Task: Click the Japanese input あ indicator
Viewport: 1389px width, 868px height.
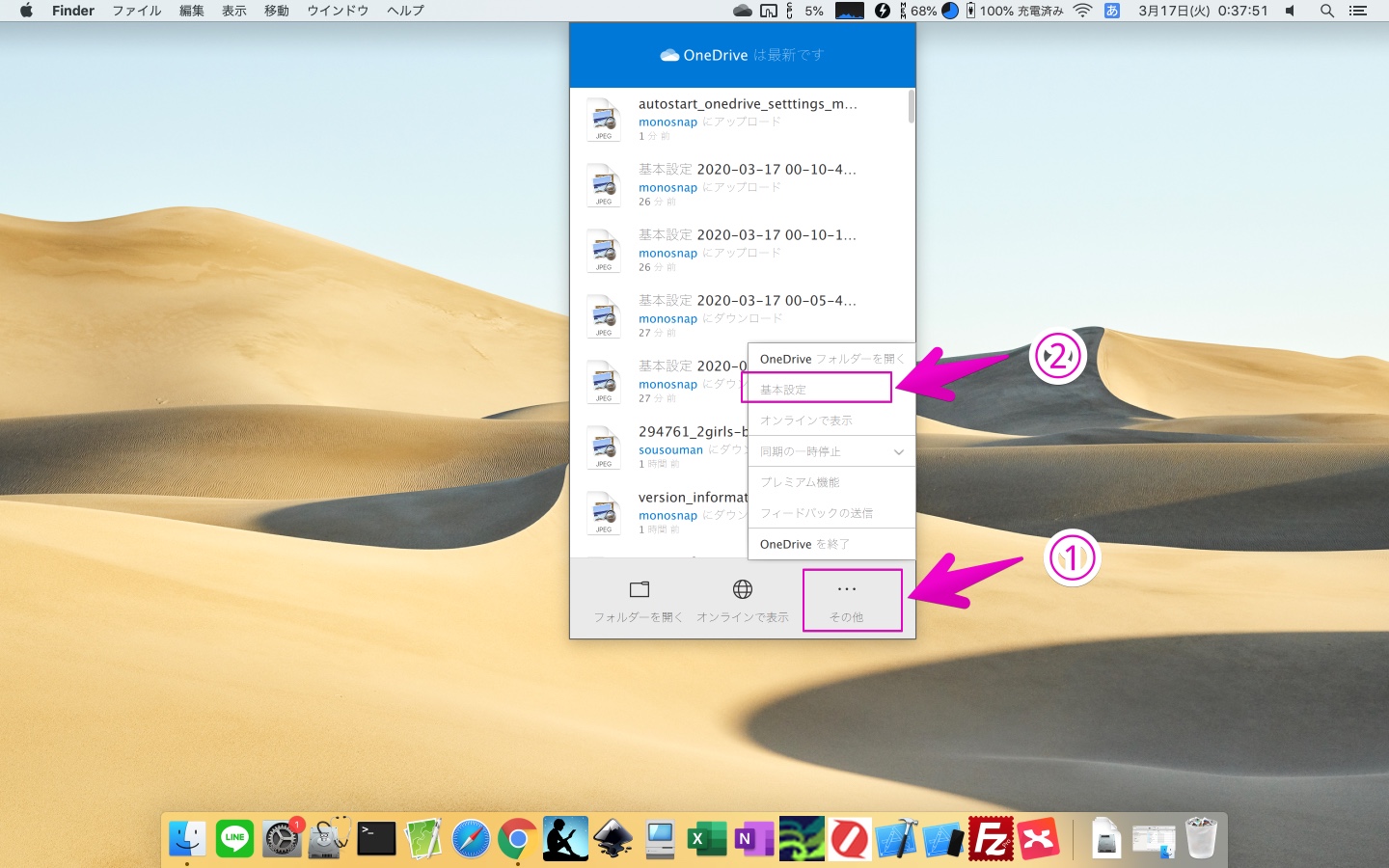Action: click(x=1112, y=11)
